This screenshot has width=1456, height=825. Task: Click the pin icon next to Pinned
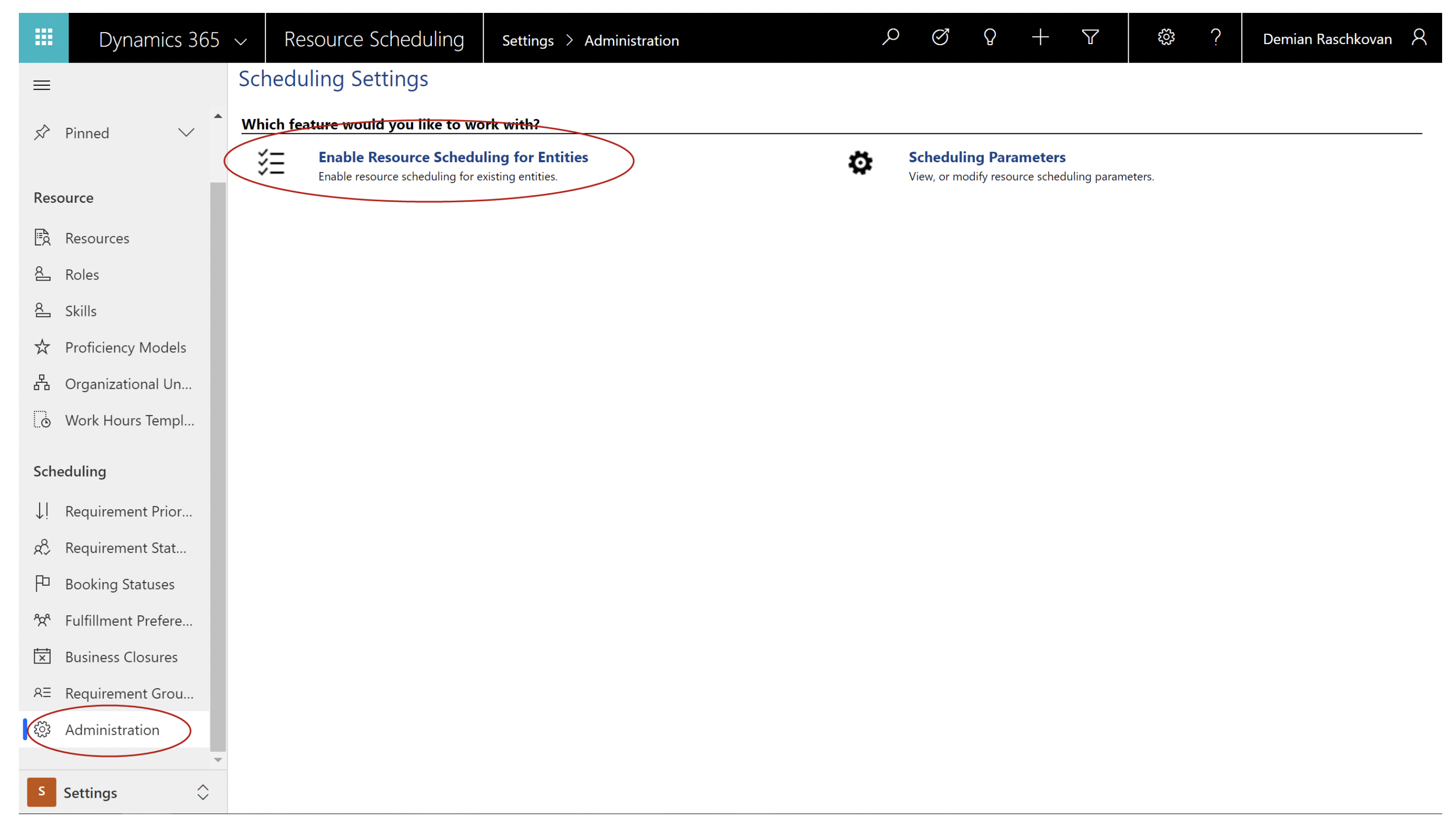click(42, 132)
